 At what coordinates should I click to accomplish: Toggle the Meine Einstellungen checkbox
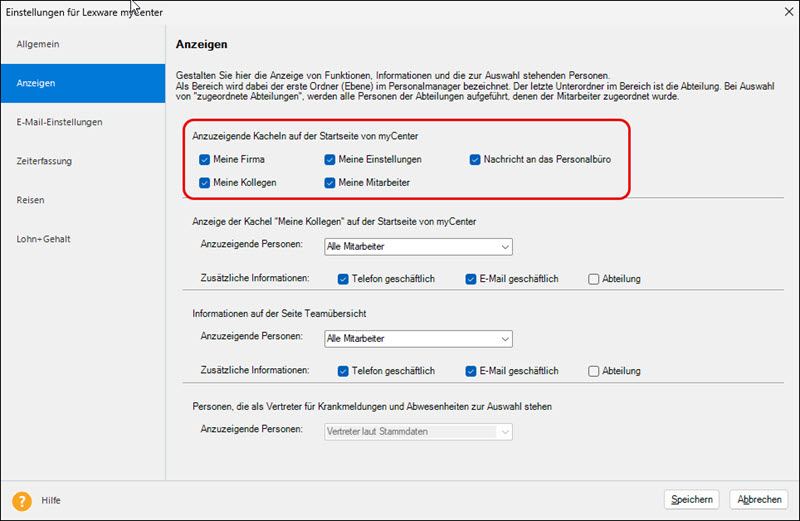[330, 159]
